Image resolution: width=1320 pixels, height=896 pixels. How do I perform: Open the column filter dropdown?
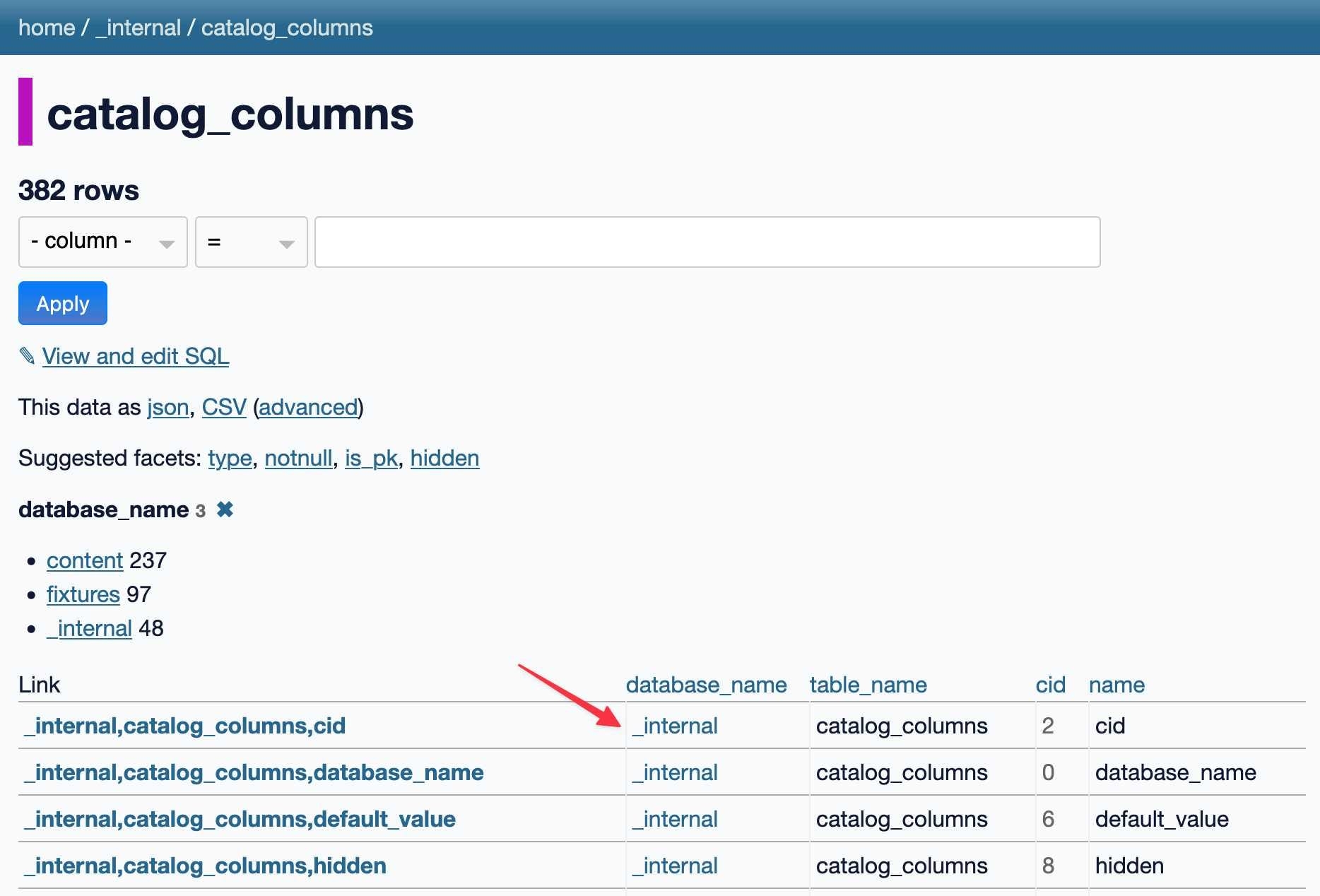[103, 242]
